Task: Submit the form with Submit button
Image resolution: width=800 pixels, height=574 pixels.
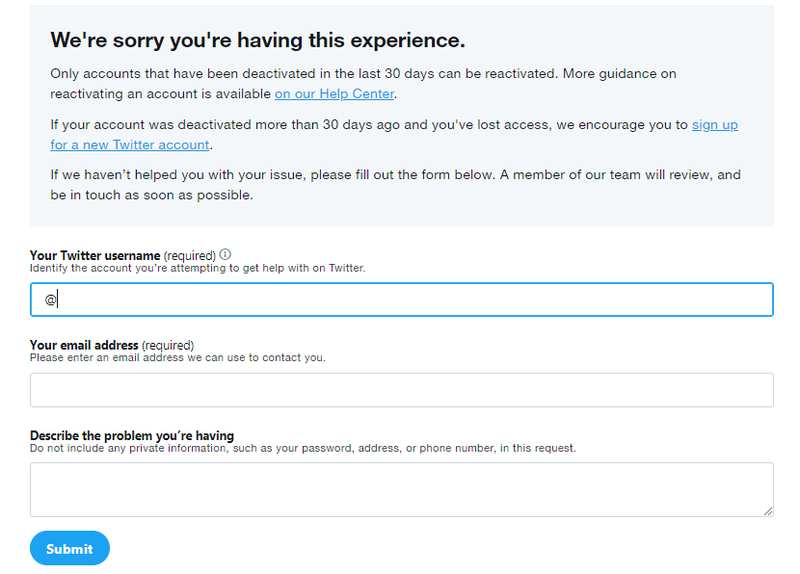Action: 70,548
